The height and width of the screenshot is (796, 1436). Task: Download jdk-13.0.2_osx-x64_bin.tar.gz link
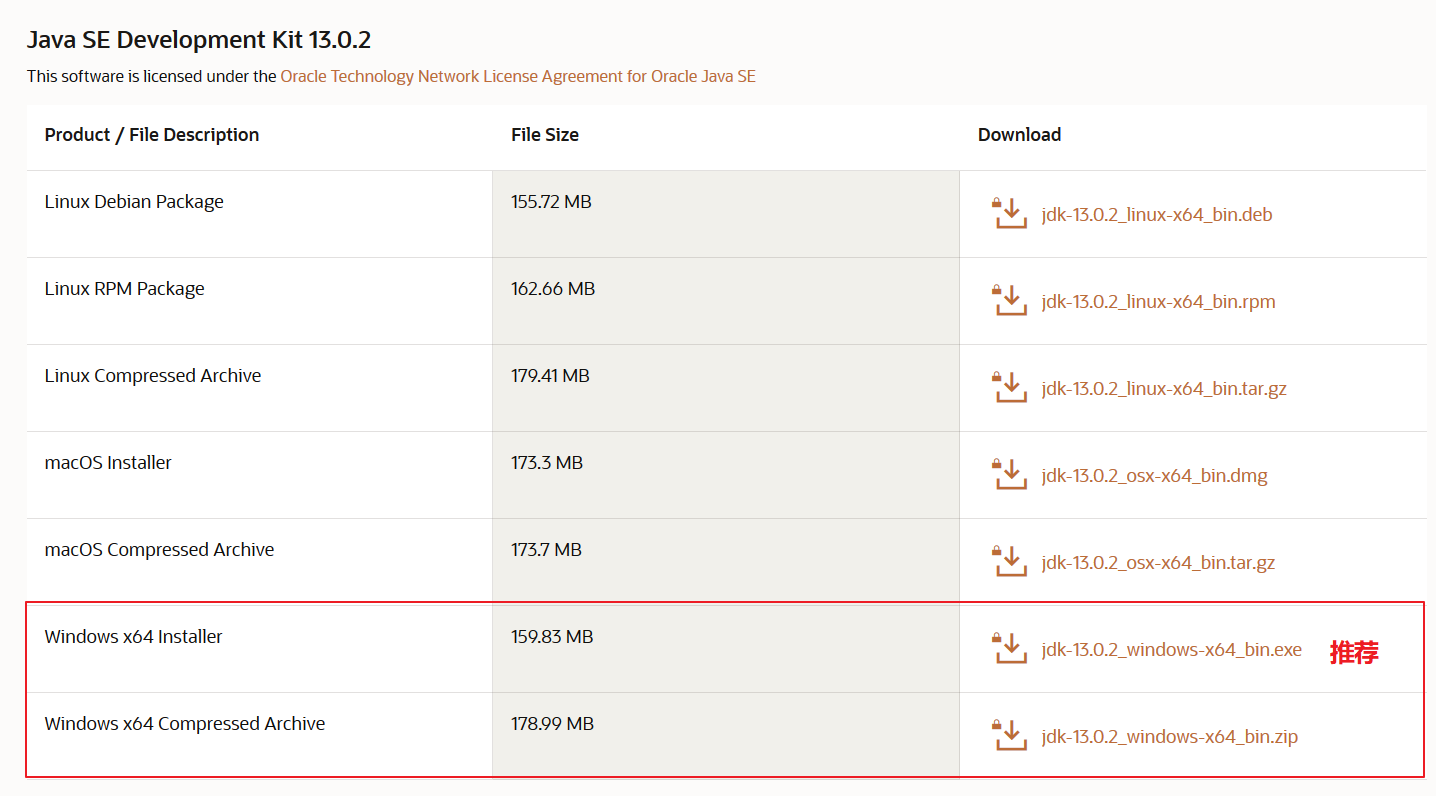(x=1158, y=563)
